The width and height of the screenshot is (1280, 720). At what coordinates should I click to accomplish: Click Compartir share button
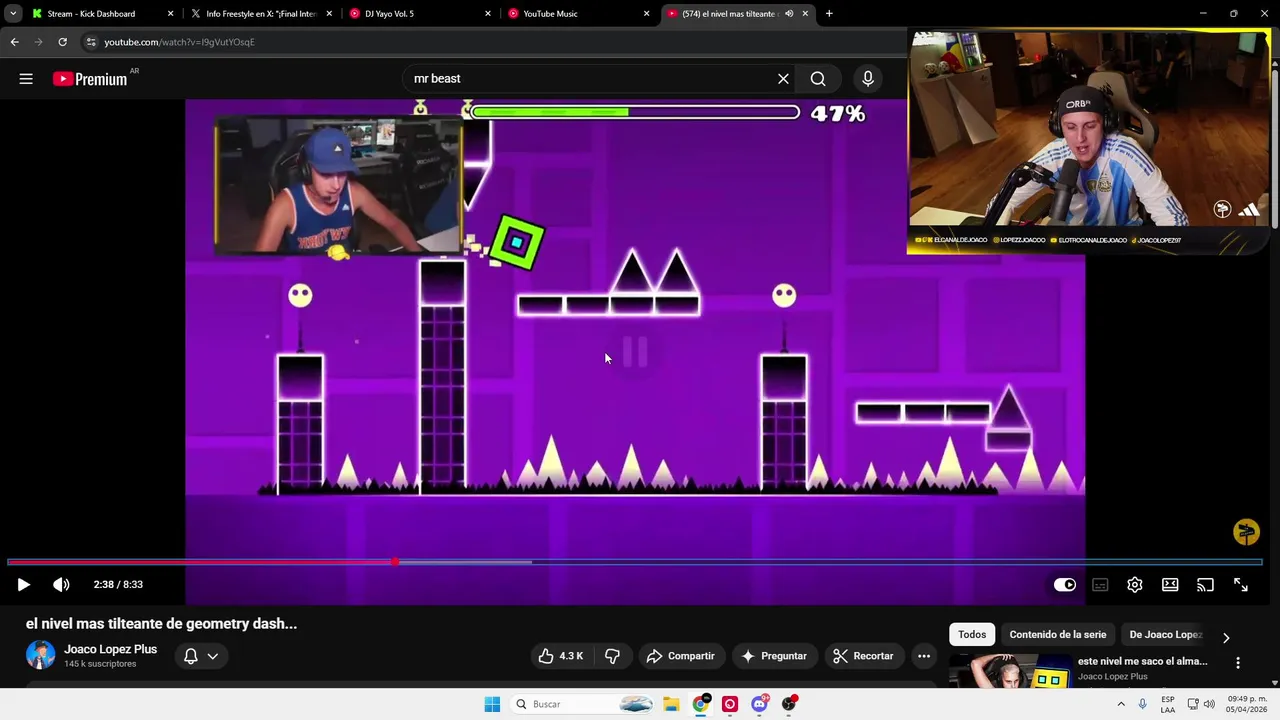pos(680,656)
